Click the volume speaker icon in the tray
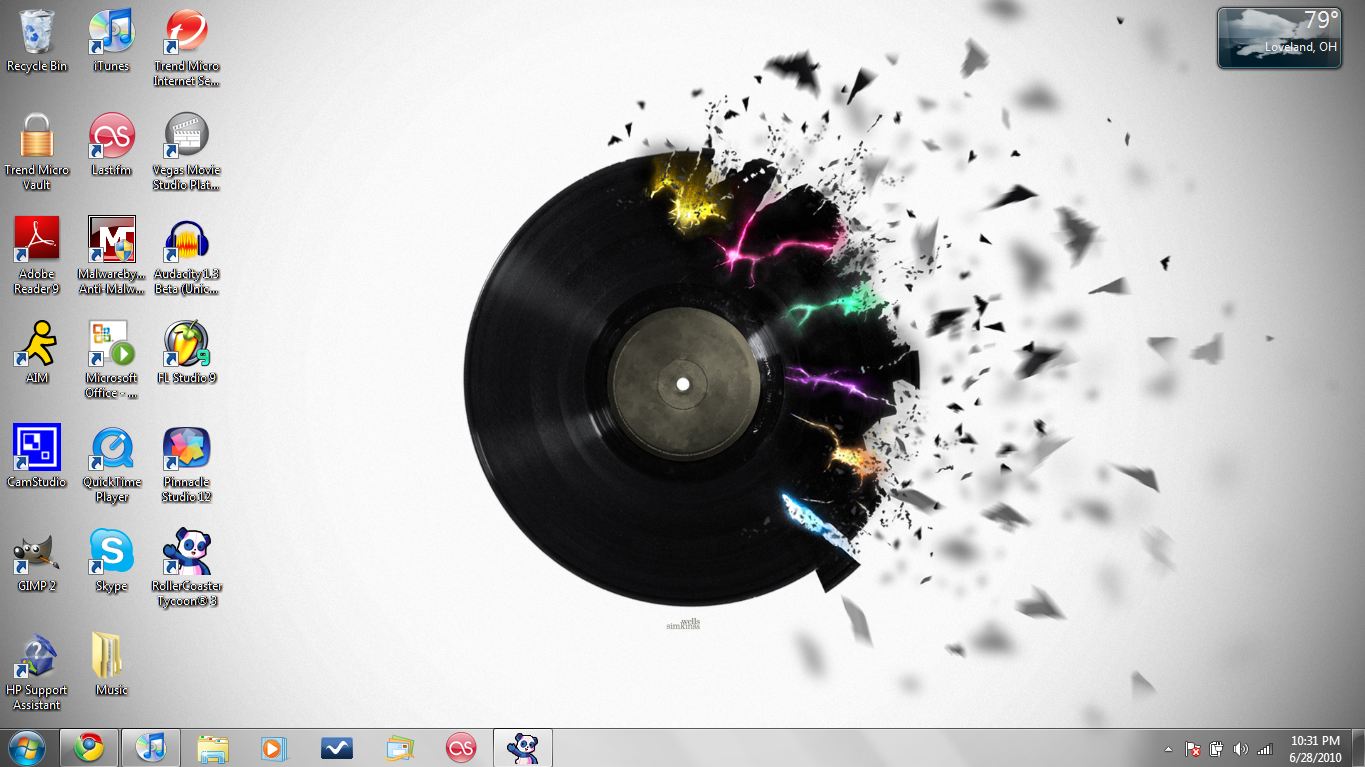1365x767 pixels. [x=1241, y=749]
